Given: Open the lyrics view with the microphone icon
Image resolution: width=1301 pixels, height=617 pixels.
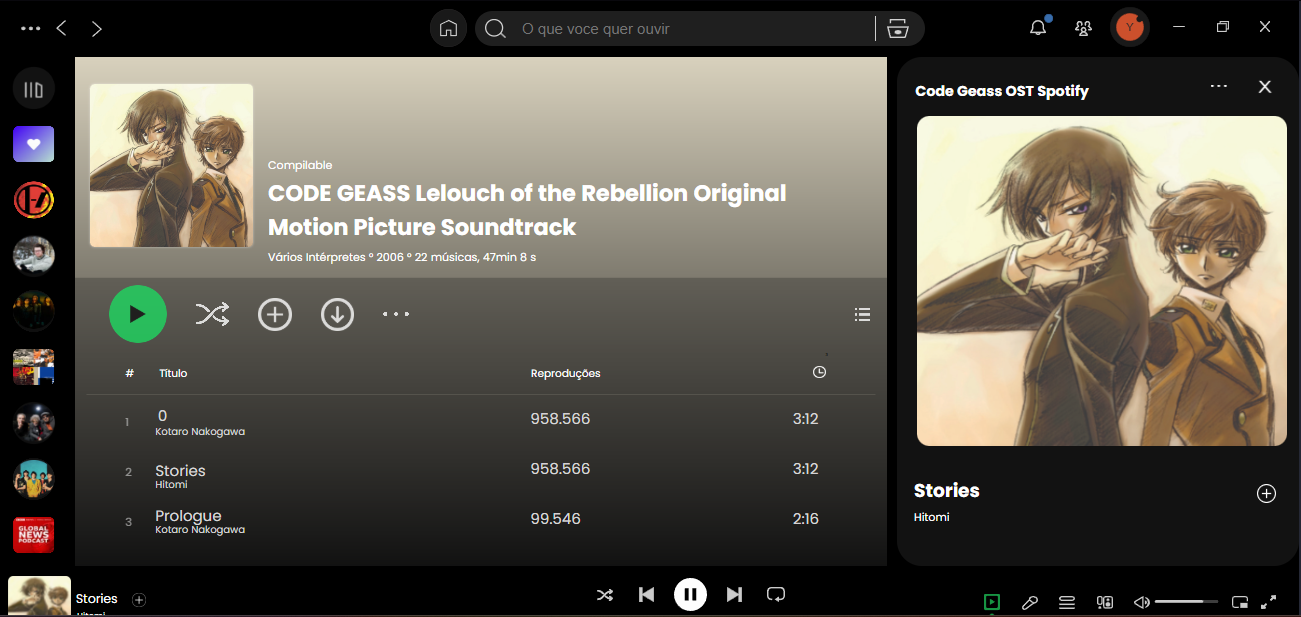Looking at the screenshot, I should 1029,602.
